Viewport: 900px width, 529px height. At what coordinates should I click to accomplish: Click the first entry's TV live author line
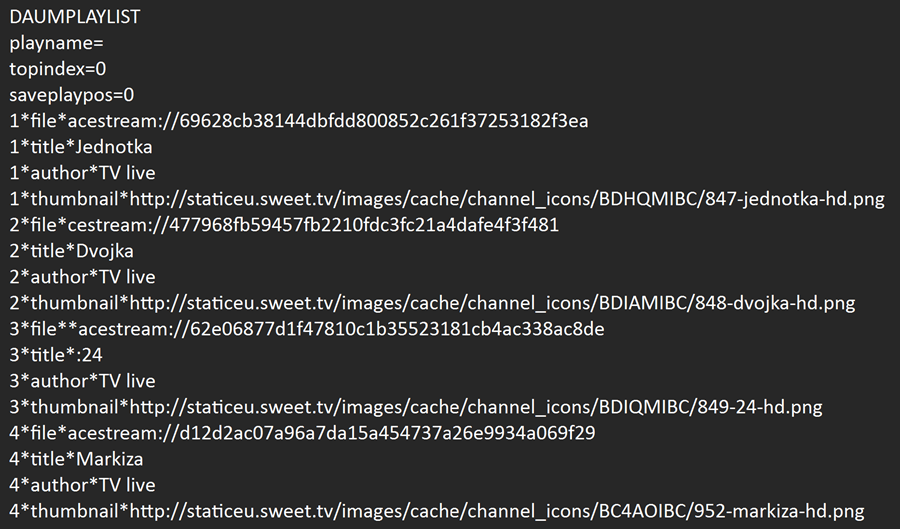[83, 173]
